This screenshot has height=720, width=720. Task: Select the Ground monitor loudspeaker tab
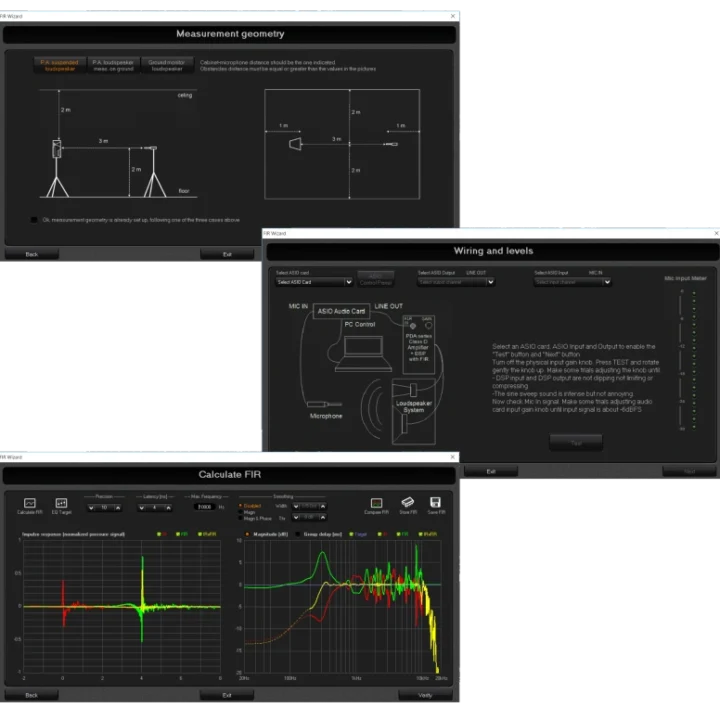click(x=167, y=65)
